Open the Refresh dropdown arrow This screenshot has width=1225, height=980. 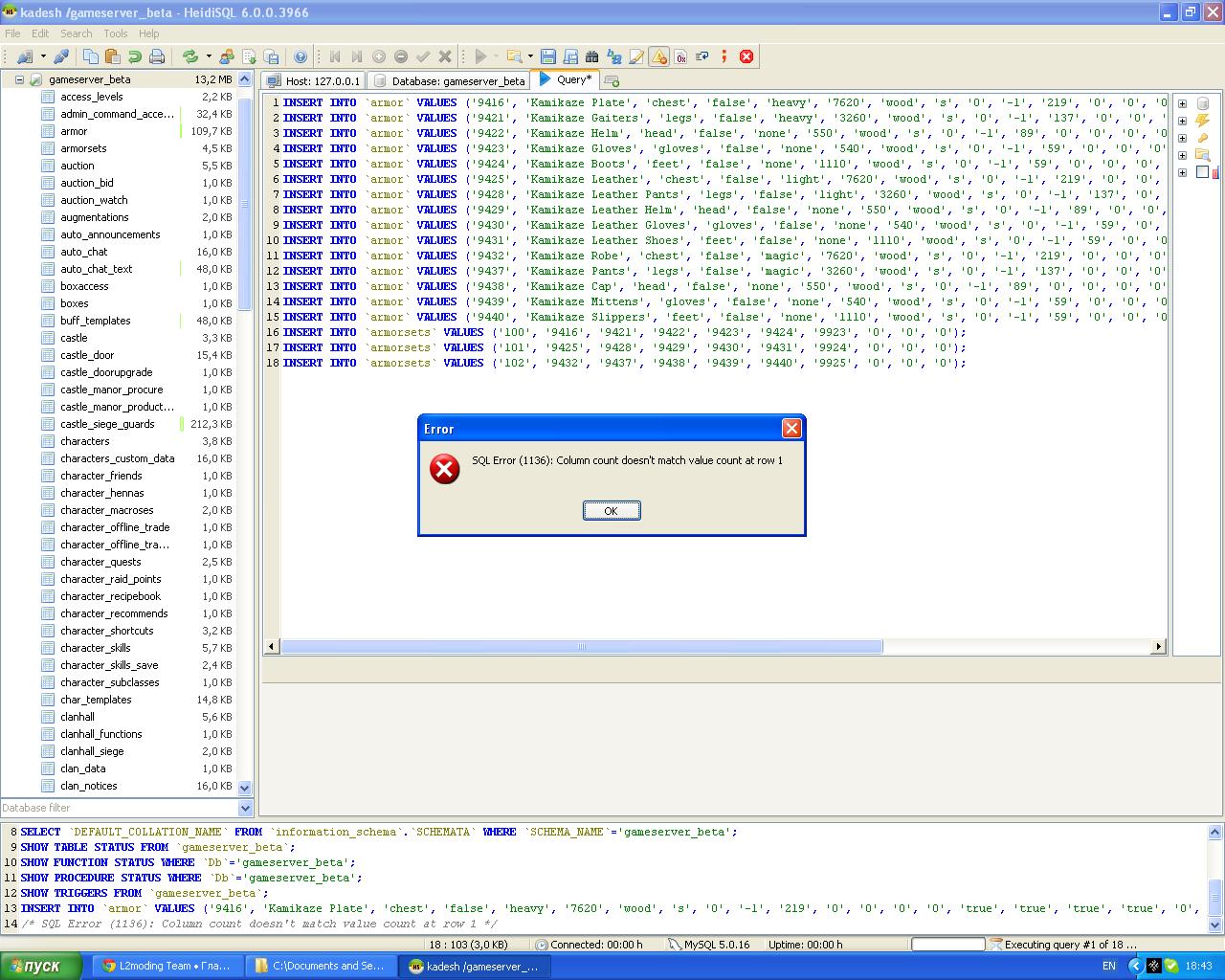208,56
